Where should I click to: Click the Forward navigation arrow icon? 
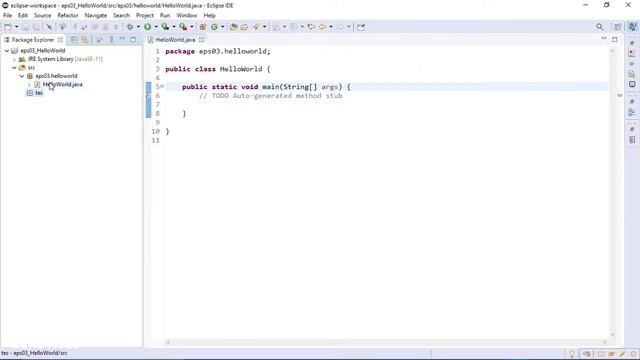point(340,27)
